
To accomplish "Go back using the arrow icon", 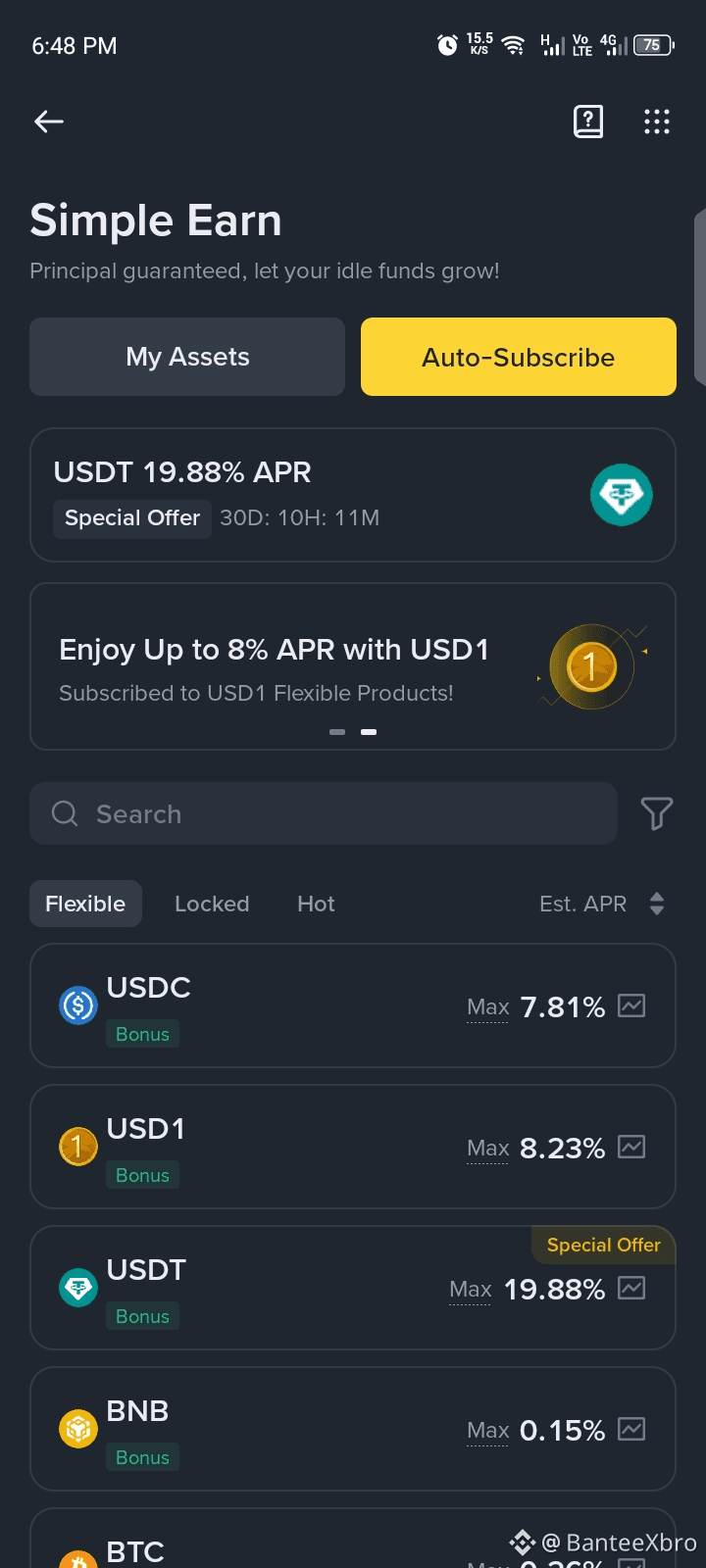I will [x=49, y=122].
